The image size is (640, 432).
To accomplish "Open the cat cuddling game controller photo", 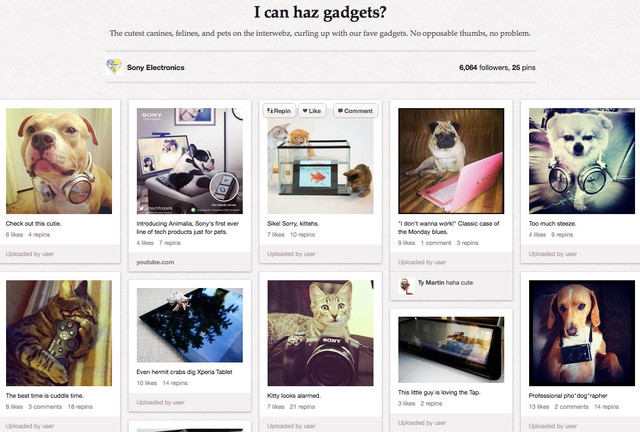I will pyautogui.click(x=59, y=333).
